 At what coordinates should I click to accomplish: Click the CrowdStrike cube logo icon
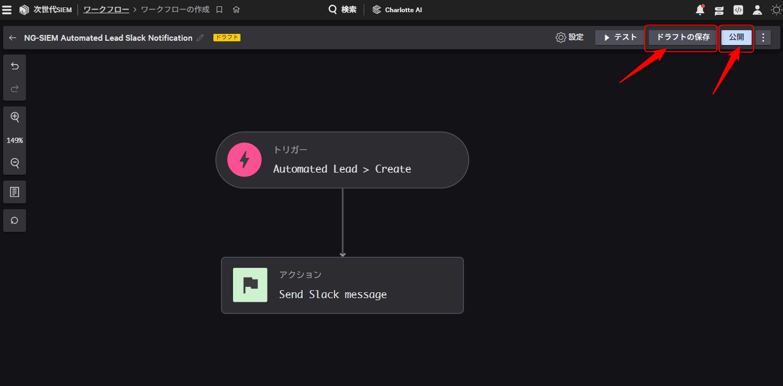point(23,10)
